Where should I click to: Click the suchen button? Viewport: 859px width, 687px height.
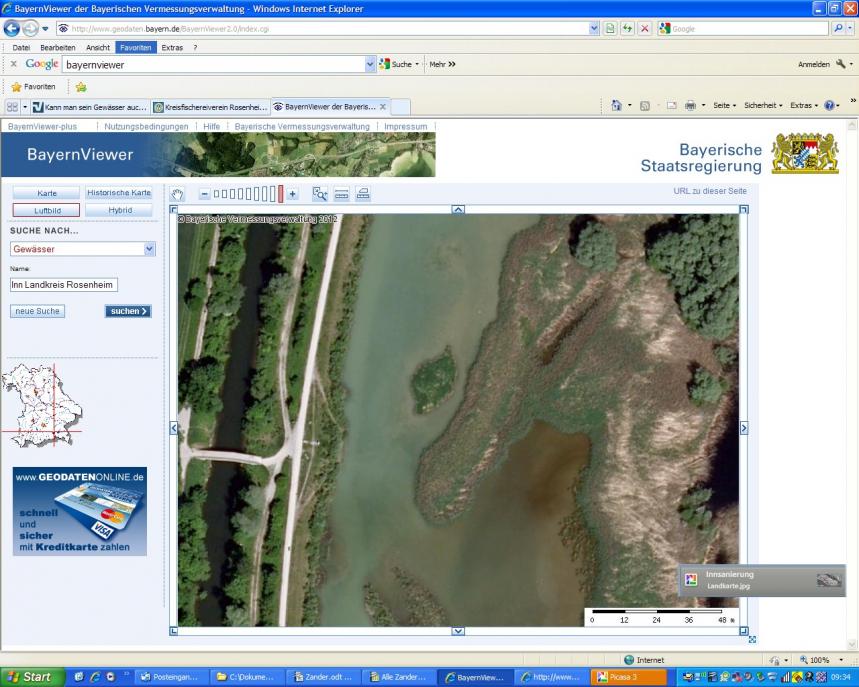click(128, 311)
